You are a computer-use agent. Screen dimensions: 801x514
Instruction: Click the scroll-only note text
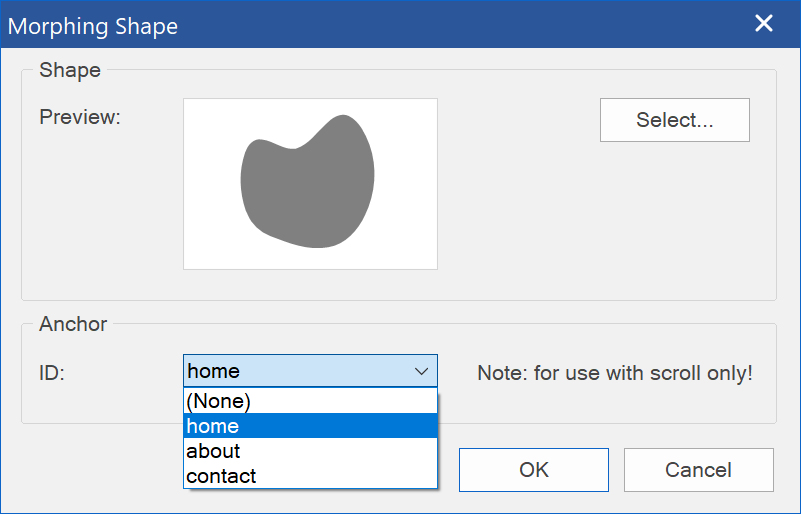(614, 373)
